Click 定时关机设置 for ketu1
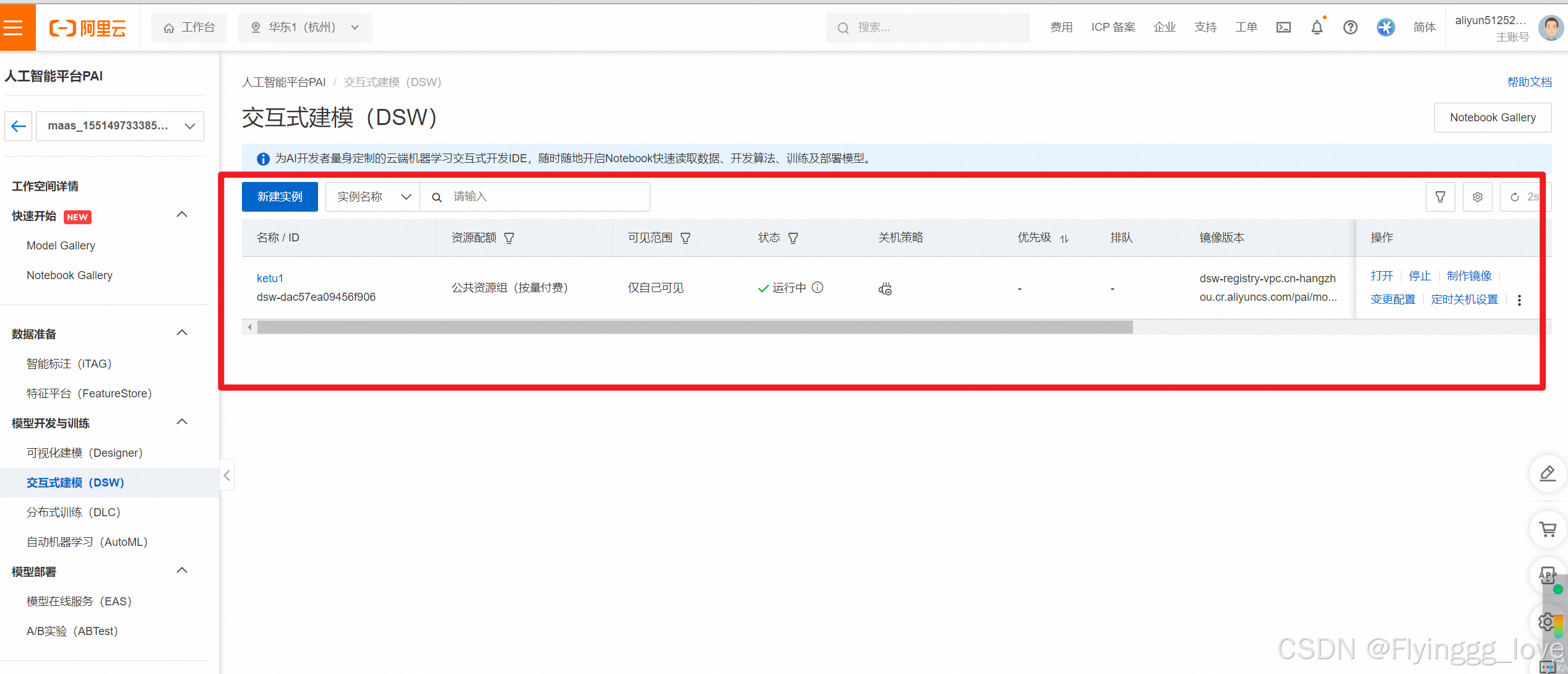The height and width of the screenshot is (674, 1568). [1464, 300]
